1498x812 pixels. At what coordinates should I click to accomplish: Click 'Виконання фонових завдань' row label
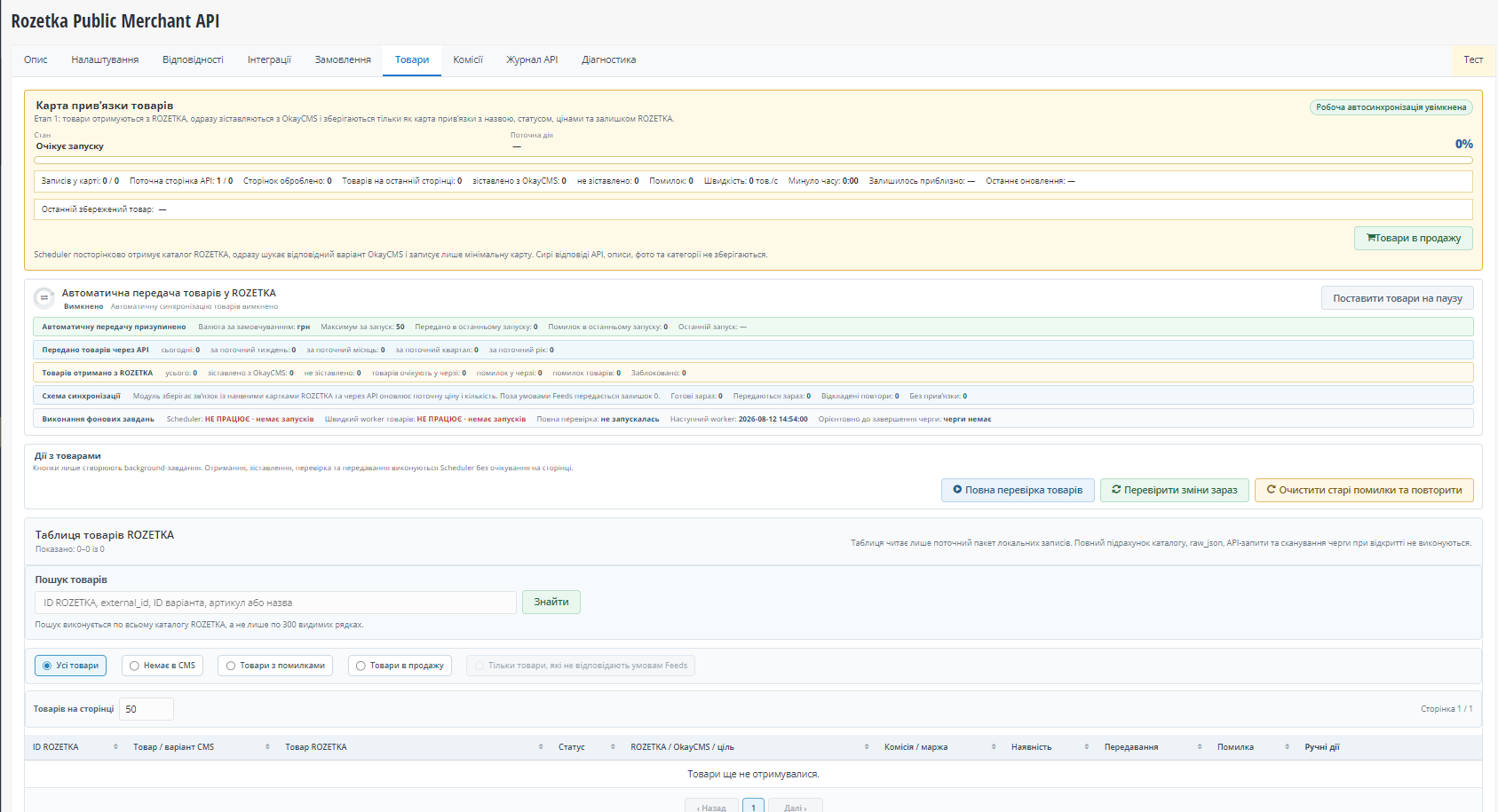[x=98, y=419]
